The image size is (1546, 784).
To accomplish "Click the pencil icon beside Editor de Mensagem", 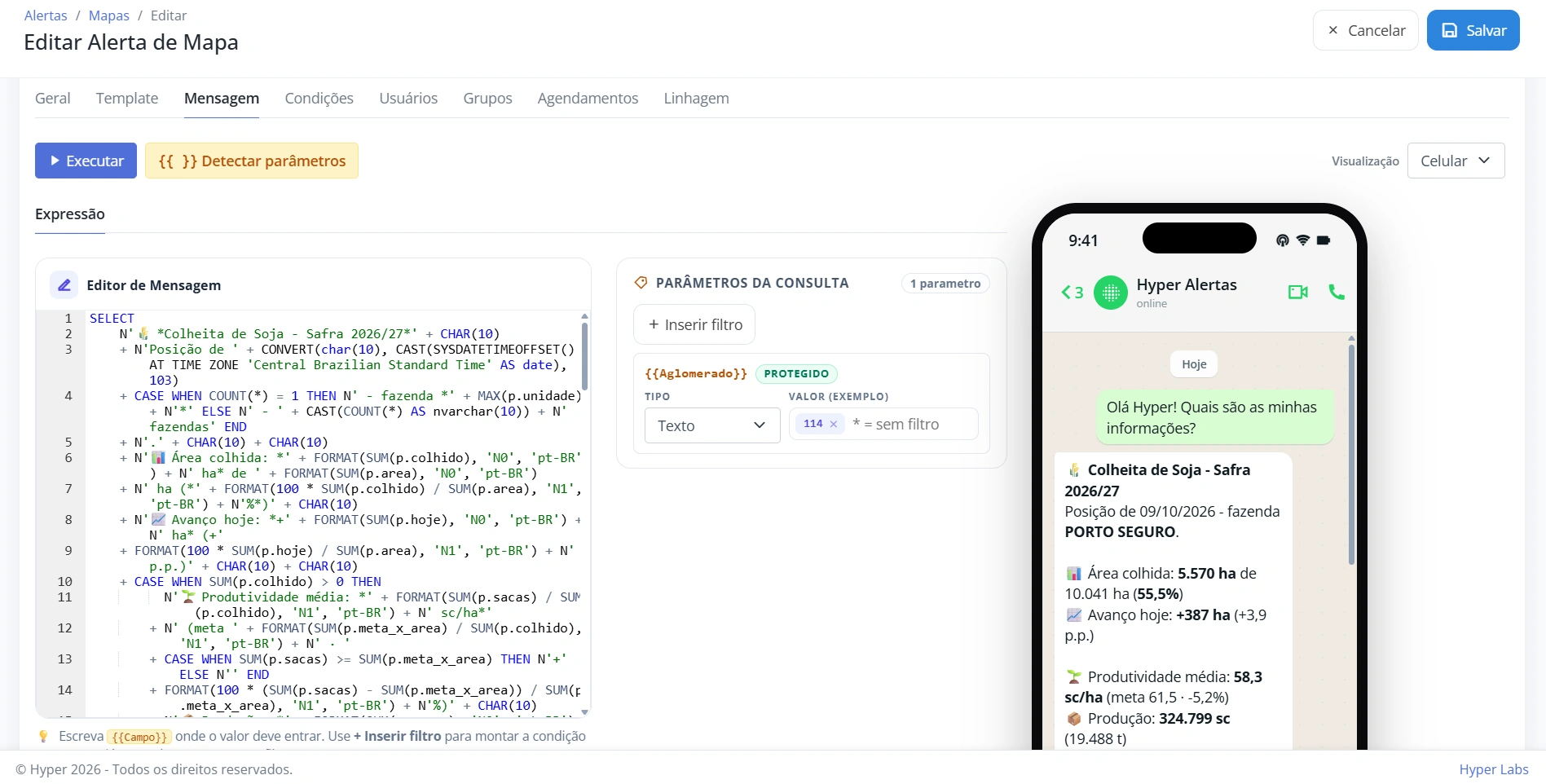I will [64, 285].
